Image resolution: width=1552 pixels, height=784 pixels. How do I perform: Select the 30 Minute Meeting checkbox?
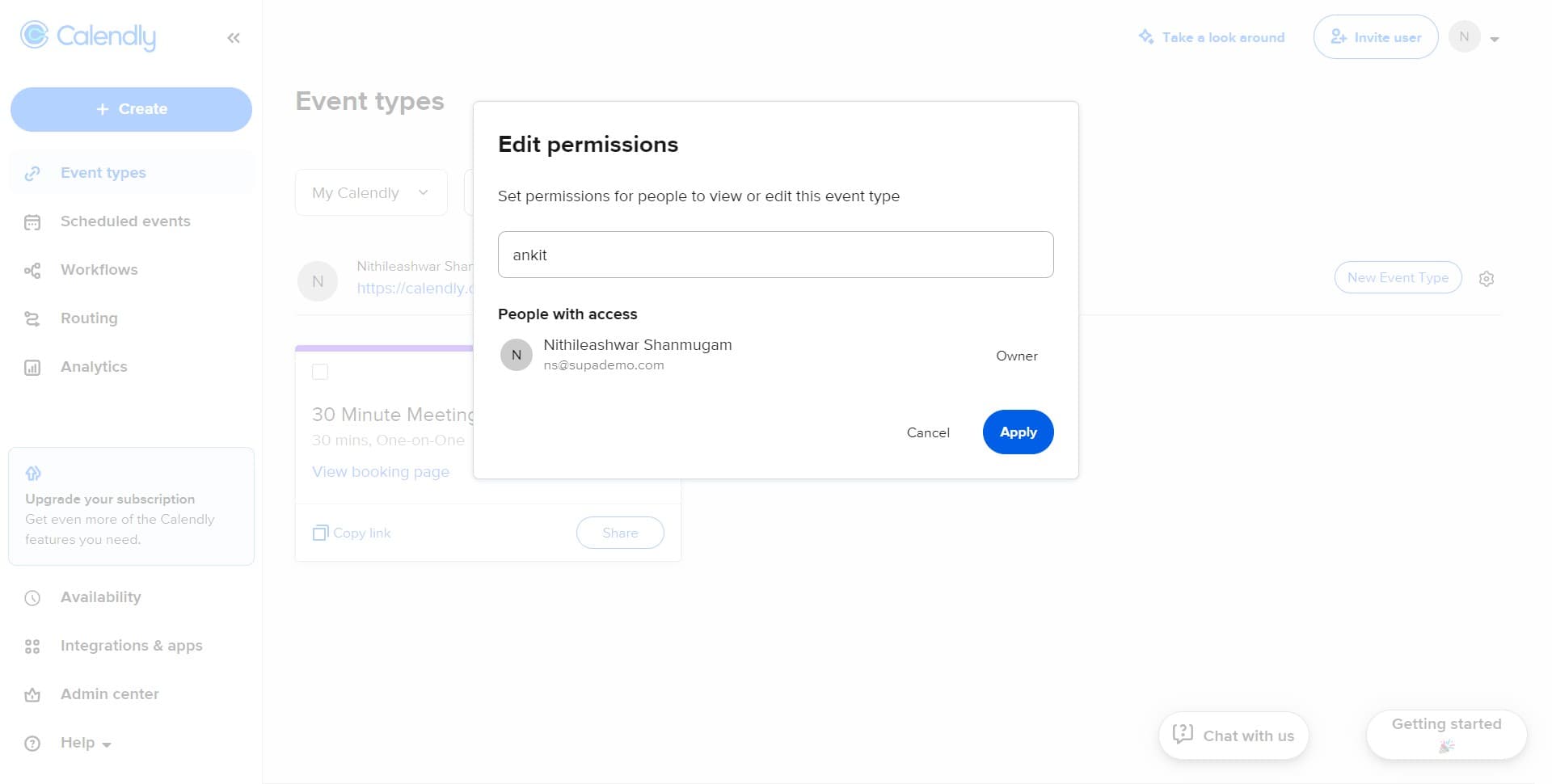pyautogui.click(x=320, y=372)
